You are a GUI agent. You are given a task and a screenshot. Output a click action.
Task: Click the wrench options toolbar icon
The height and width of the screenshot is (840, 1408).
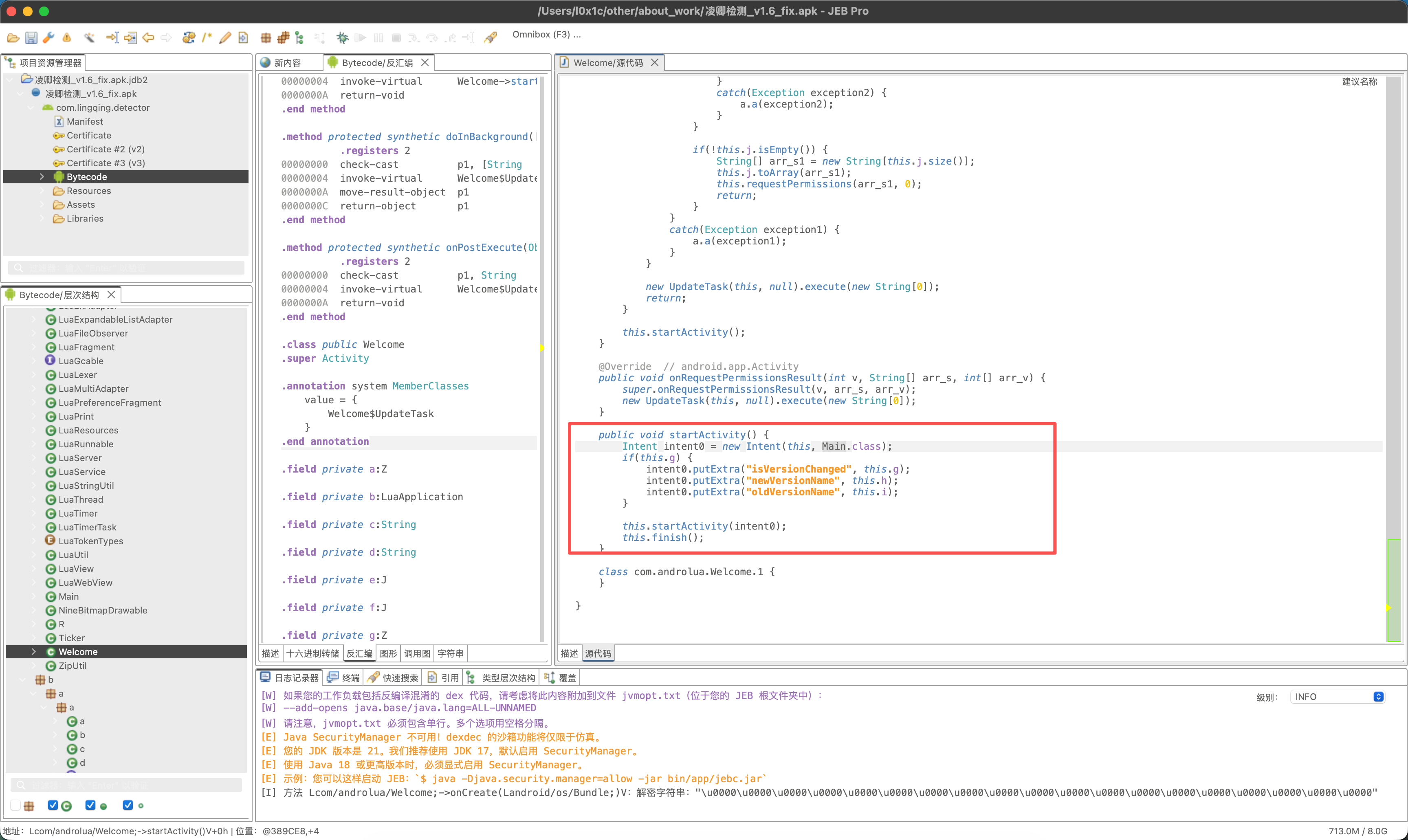48,38
